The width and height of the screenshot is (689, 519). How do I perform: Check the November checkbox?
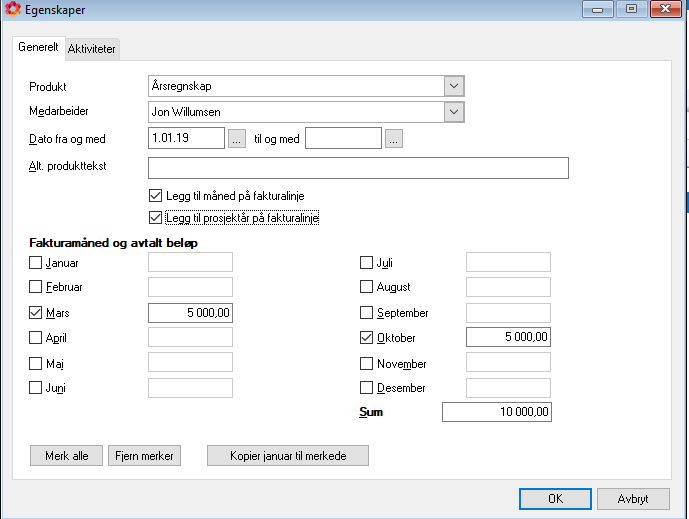coord(366,363)
